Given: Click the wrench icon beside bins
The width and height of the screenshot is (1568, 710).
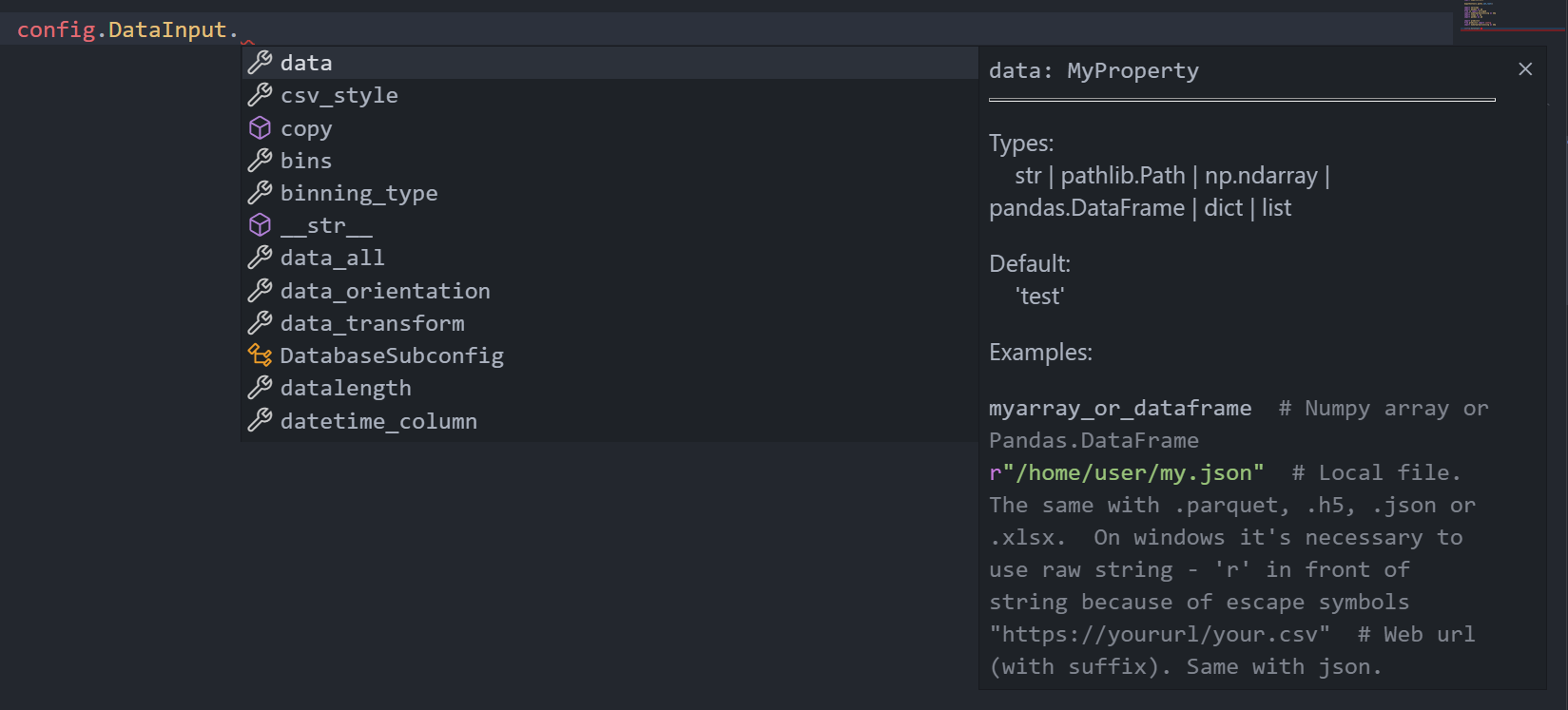Looking at the screenshot, I should pyautogui.click(x=260, y=161).
